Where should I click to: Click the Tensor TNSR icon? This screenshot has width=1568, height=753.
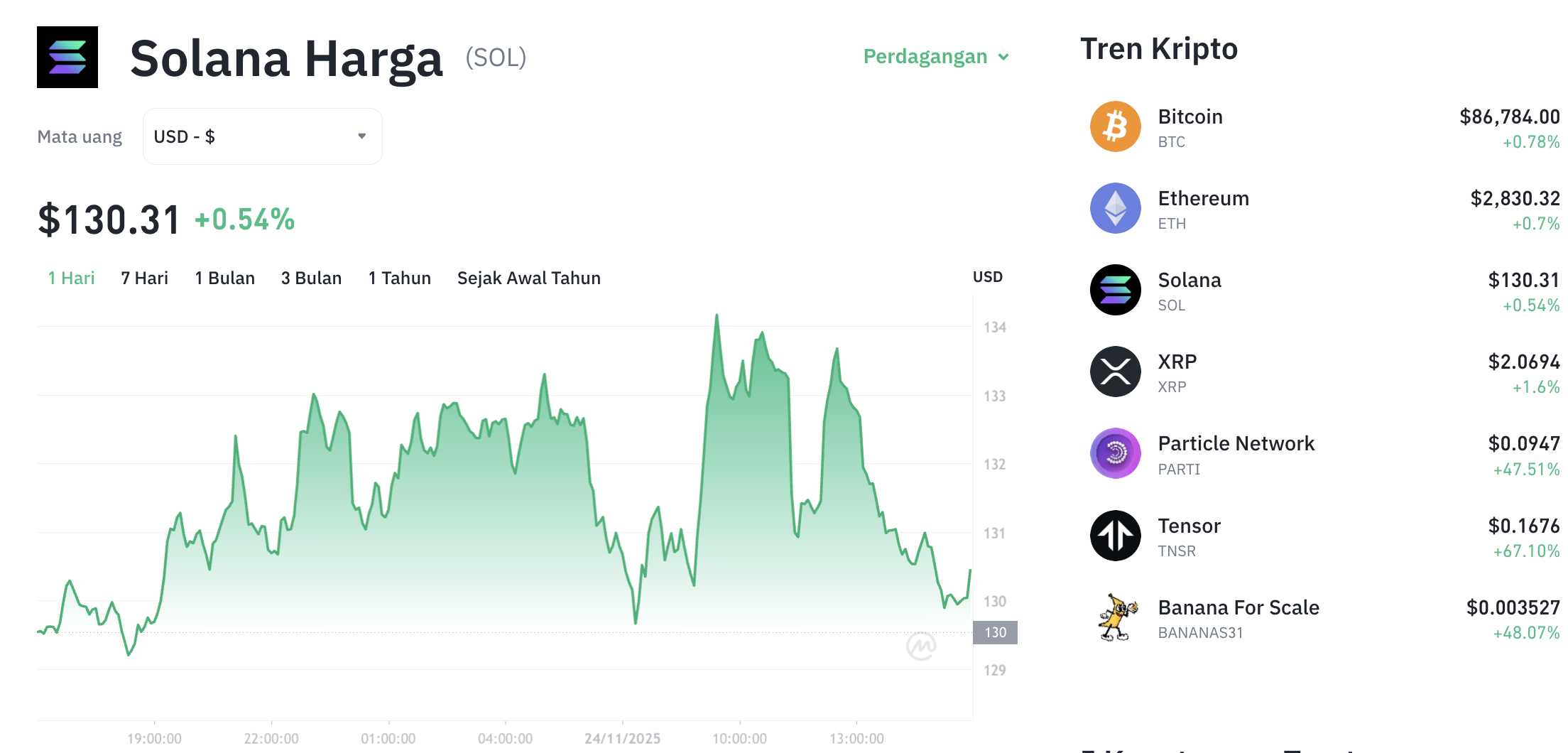[x=1115, y=535]
